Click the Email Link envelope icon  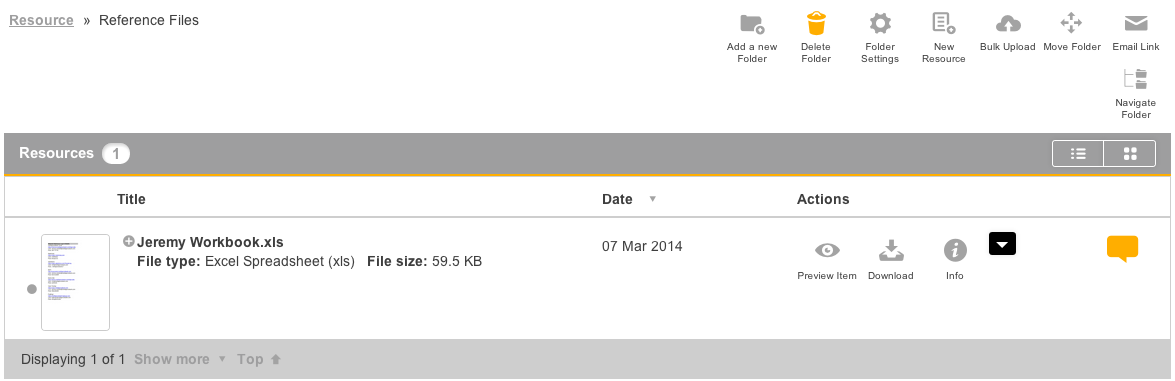coord(1136,23)
